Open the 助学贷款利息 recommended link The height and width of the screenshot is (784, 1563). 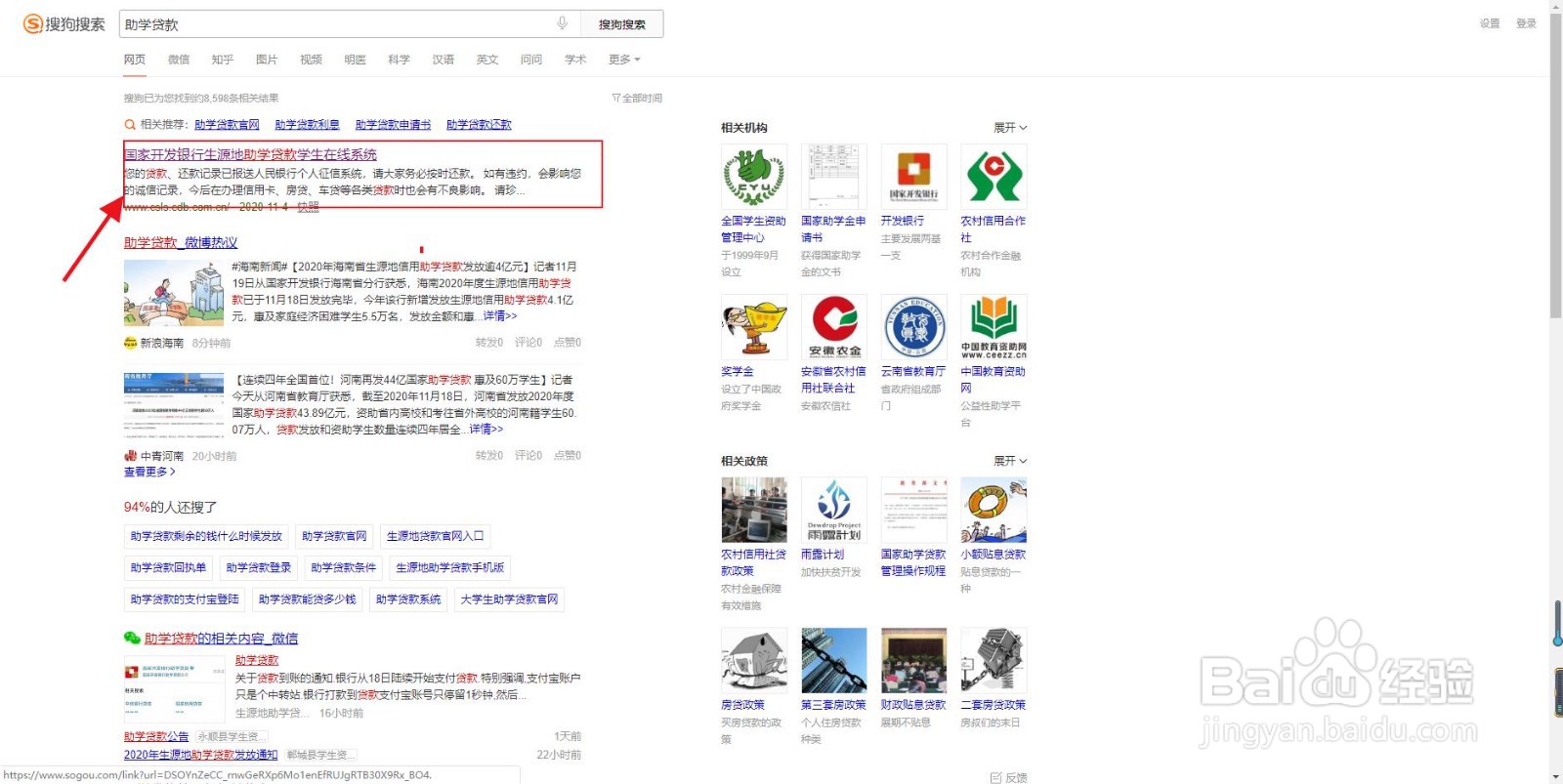coord(307,125)
